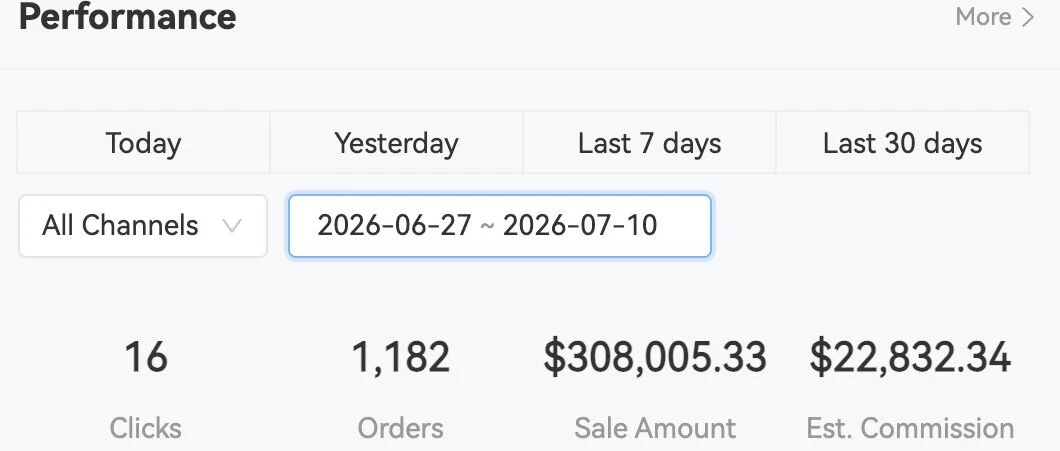The image size is (1060, 451).
Task: Click the Orders metric label
Action: (400, 428)
